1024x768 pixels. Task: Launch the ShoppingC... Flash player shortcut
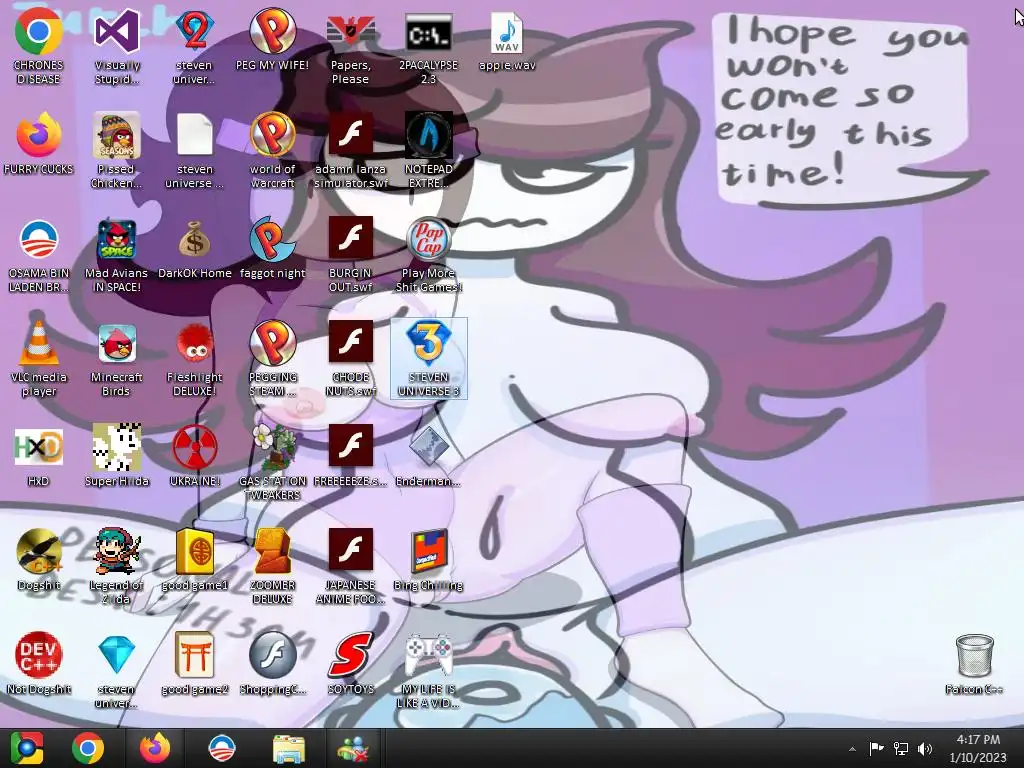[272, 664]
